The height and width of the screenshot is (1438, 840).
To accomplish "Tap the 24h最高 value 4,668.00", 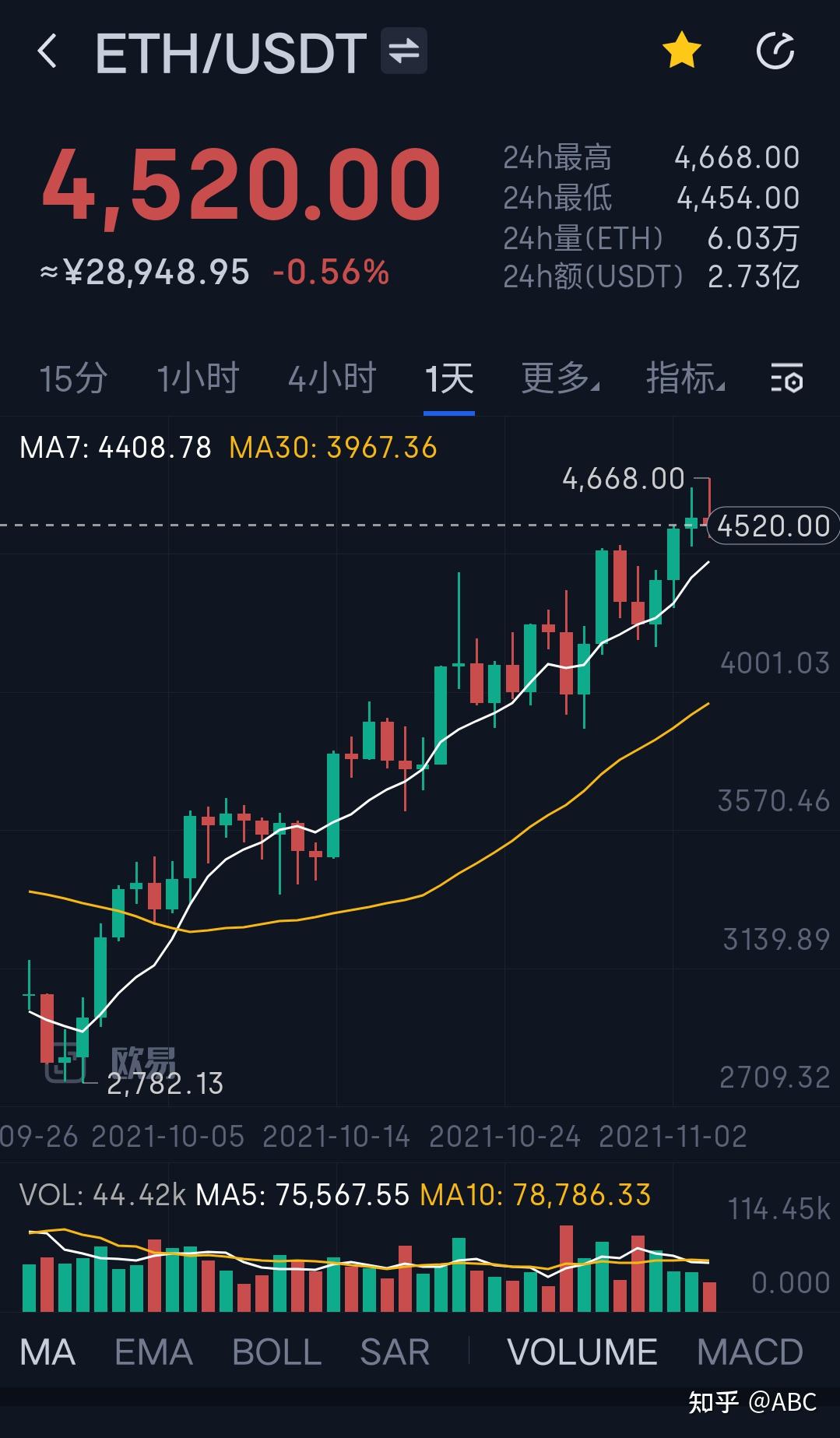I will coord(736,157).
